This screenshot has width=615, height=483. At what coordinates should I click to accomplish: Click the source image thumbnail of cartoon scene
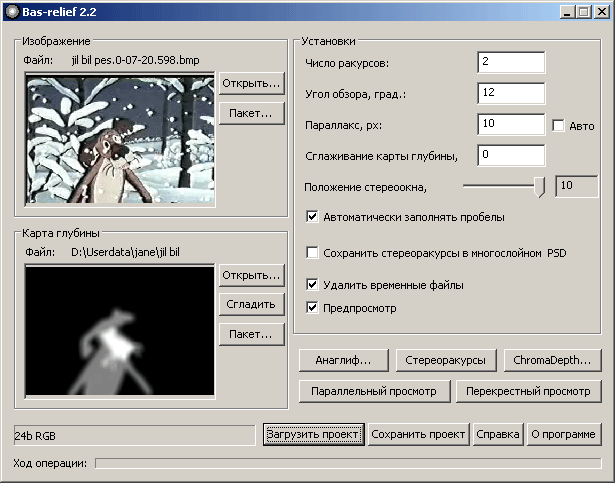pos(120,140)
